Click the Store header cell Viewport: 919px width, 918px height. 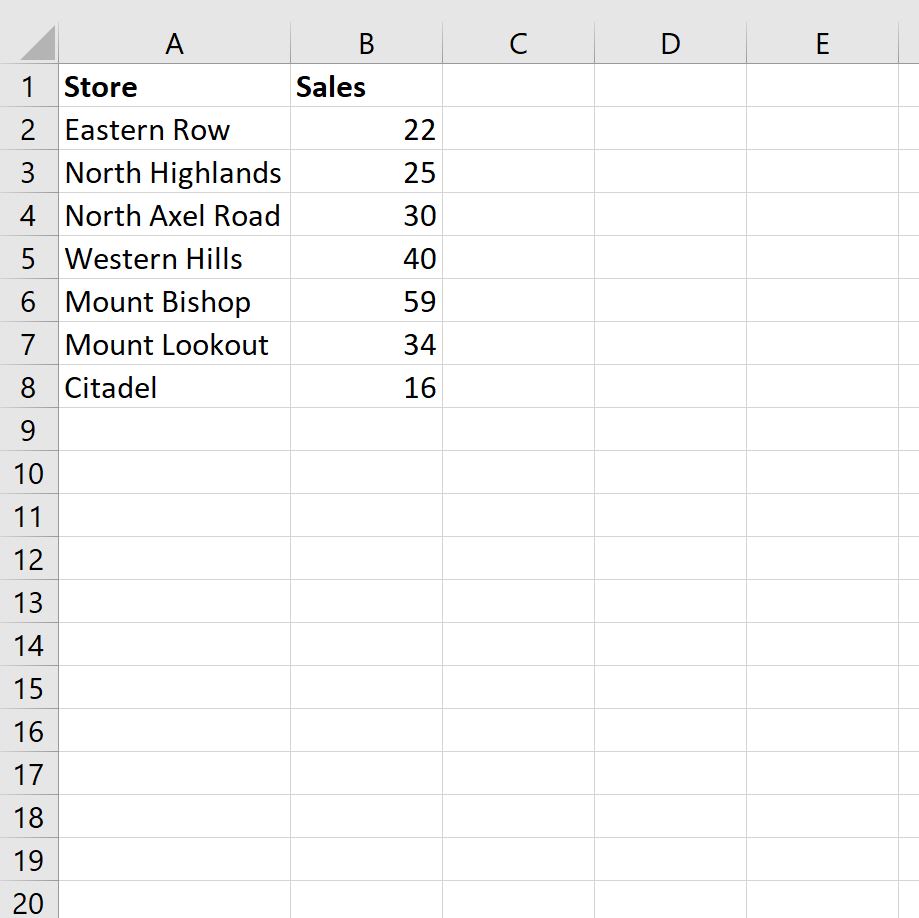[174, 87]
